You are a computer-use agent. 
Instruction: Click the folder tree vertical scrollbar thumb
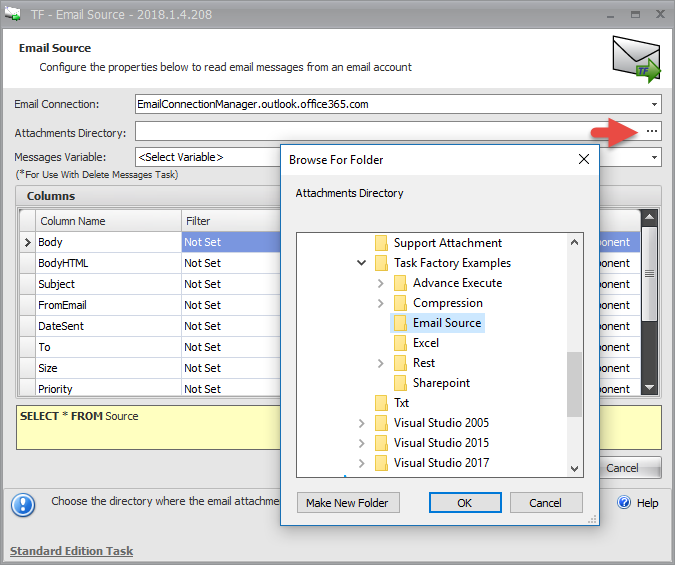[574, 384]
